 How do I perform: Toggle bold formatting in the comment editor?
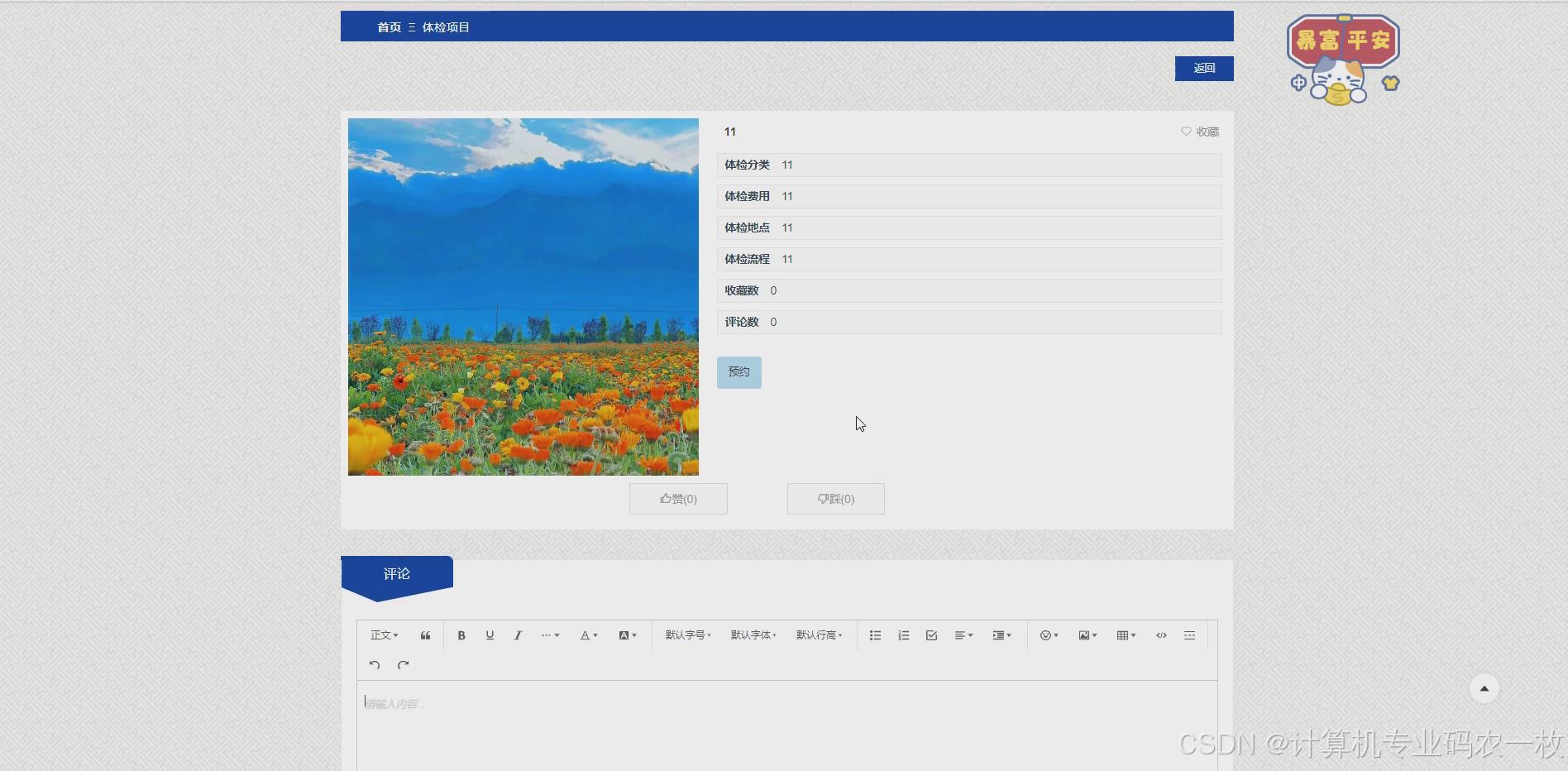pos(461,635)
